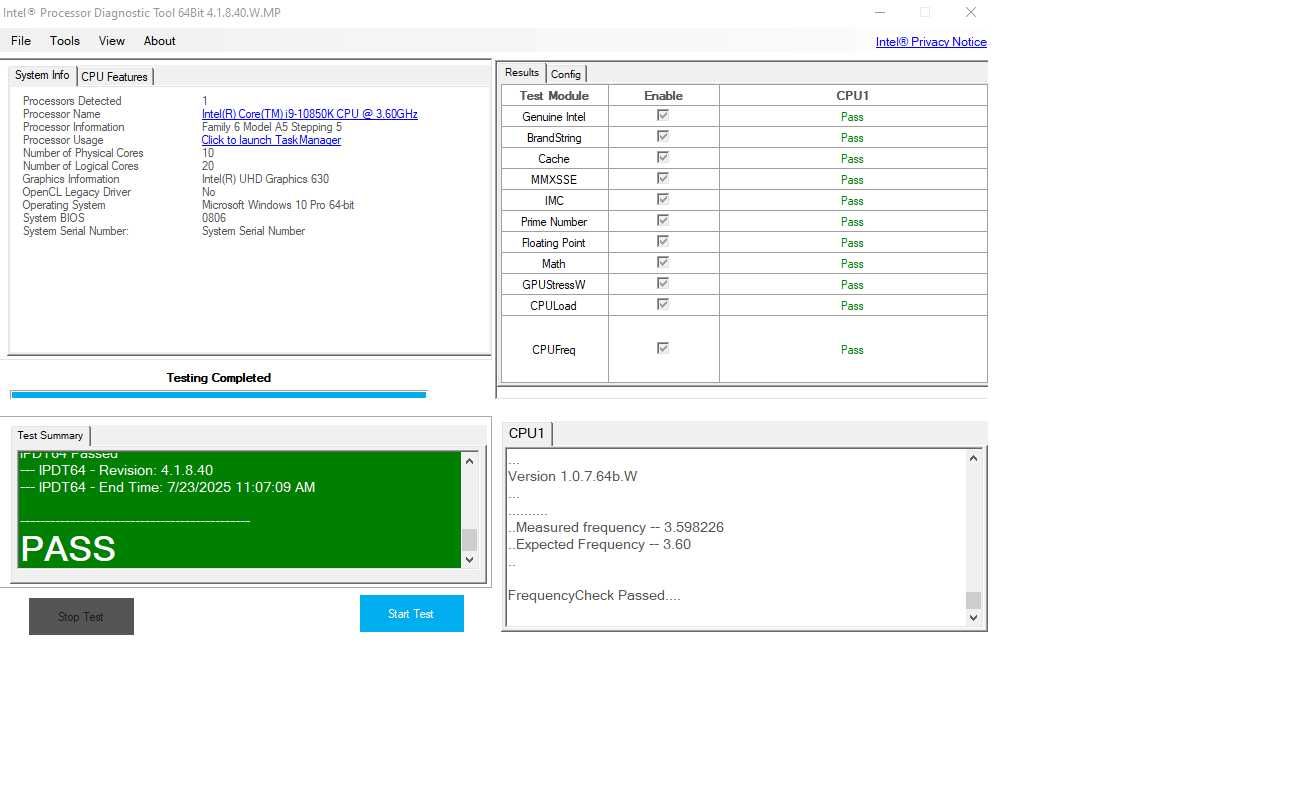The width and height of the screenshot is (1292, 791).
Task: Click the Test Module column header
Action: click(554, 96)
